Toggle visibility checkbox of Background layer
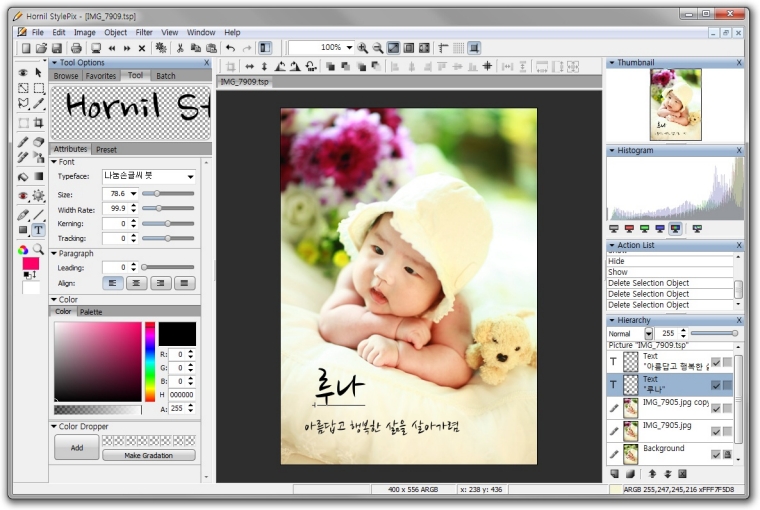760x510 pixels. point(716,455)
